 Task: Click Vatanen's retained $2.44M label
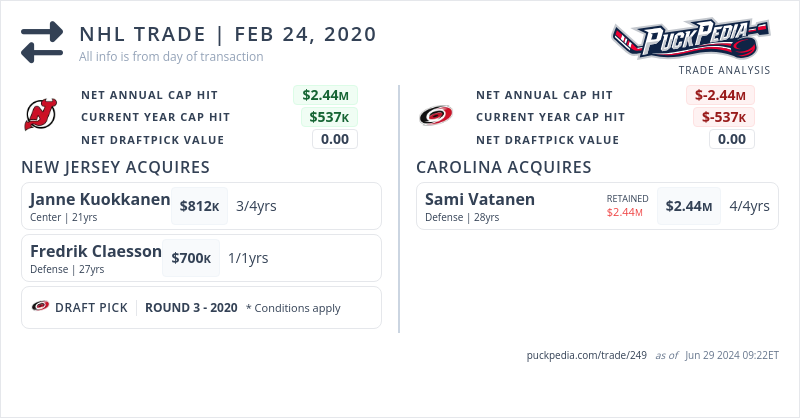pyautogui.click(x=625, y=212)
